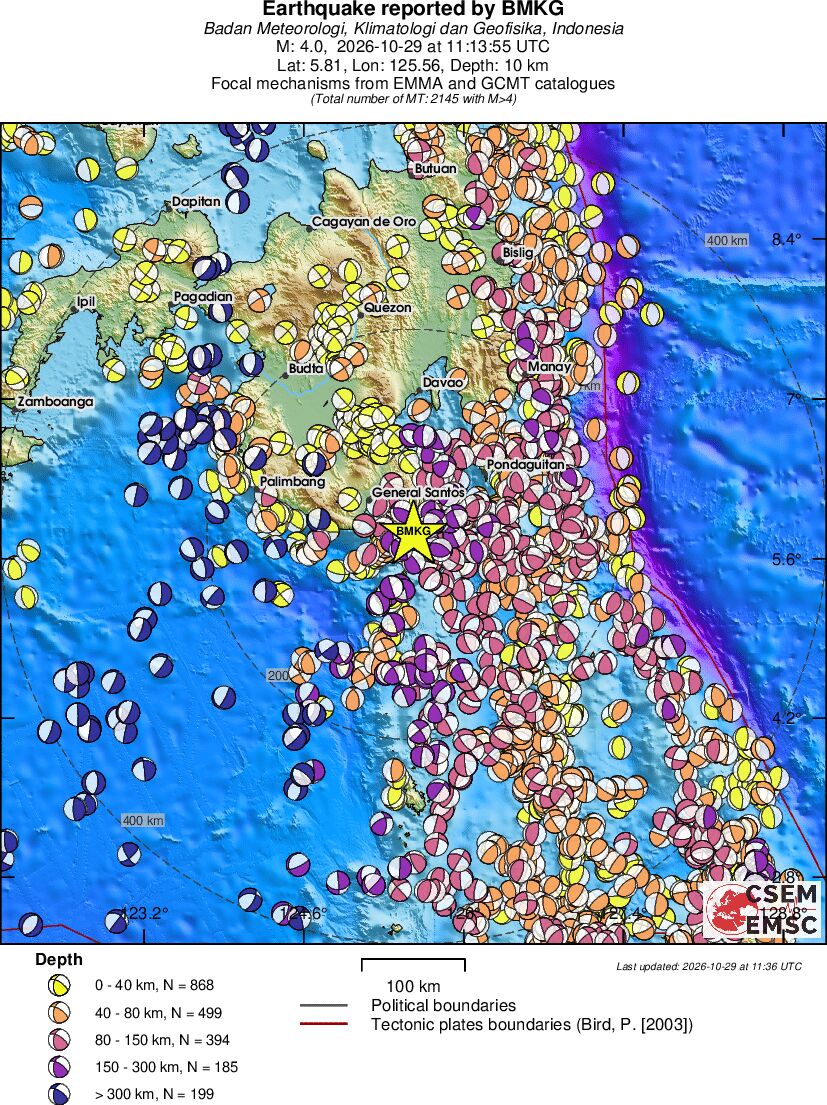Click the Ipil city label
Viewport: 827px width, 1105px height.
[x=86, y=302]
